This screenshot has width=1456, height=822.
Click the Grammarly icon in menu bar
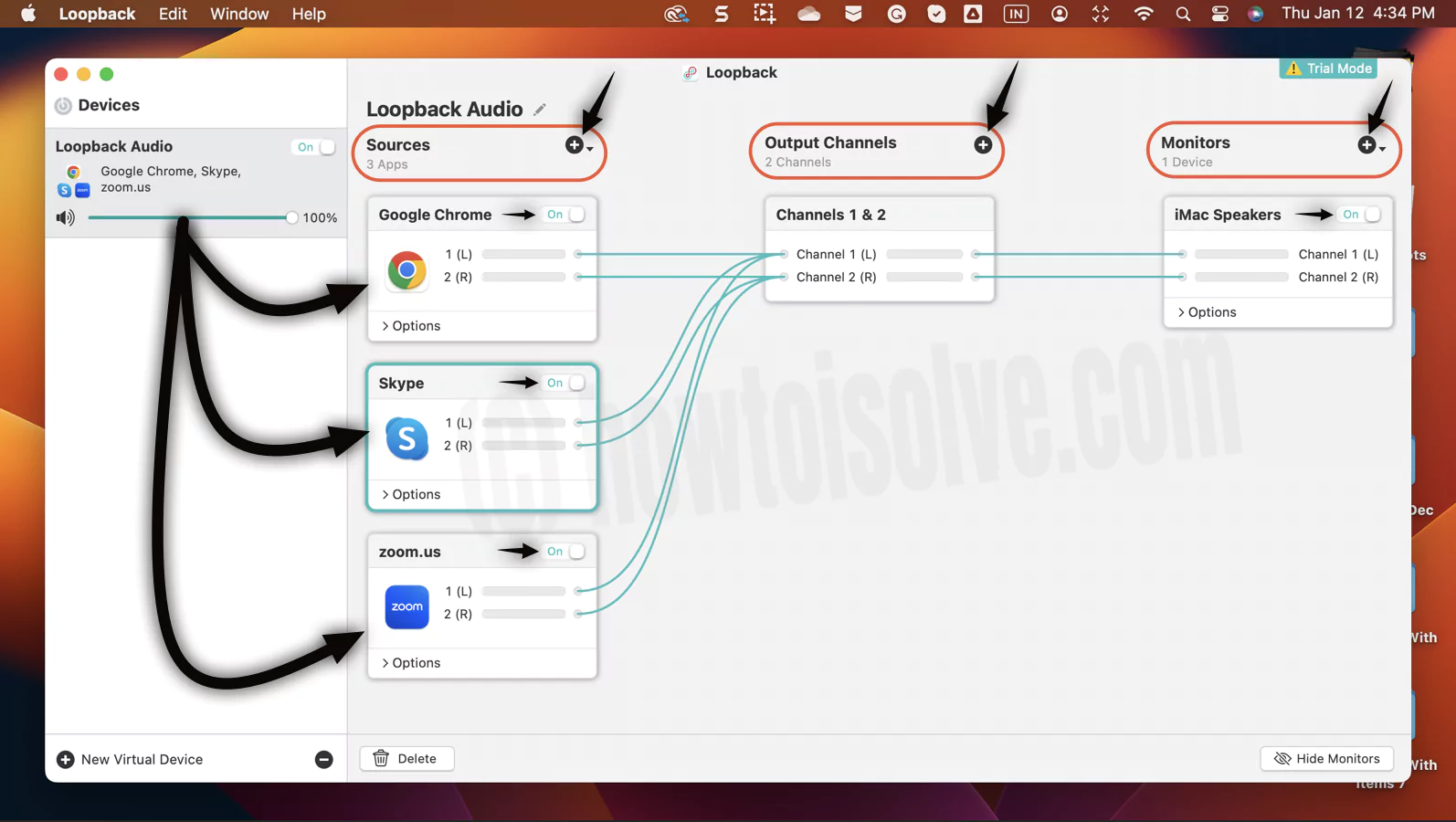(896, 14)
